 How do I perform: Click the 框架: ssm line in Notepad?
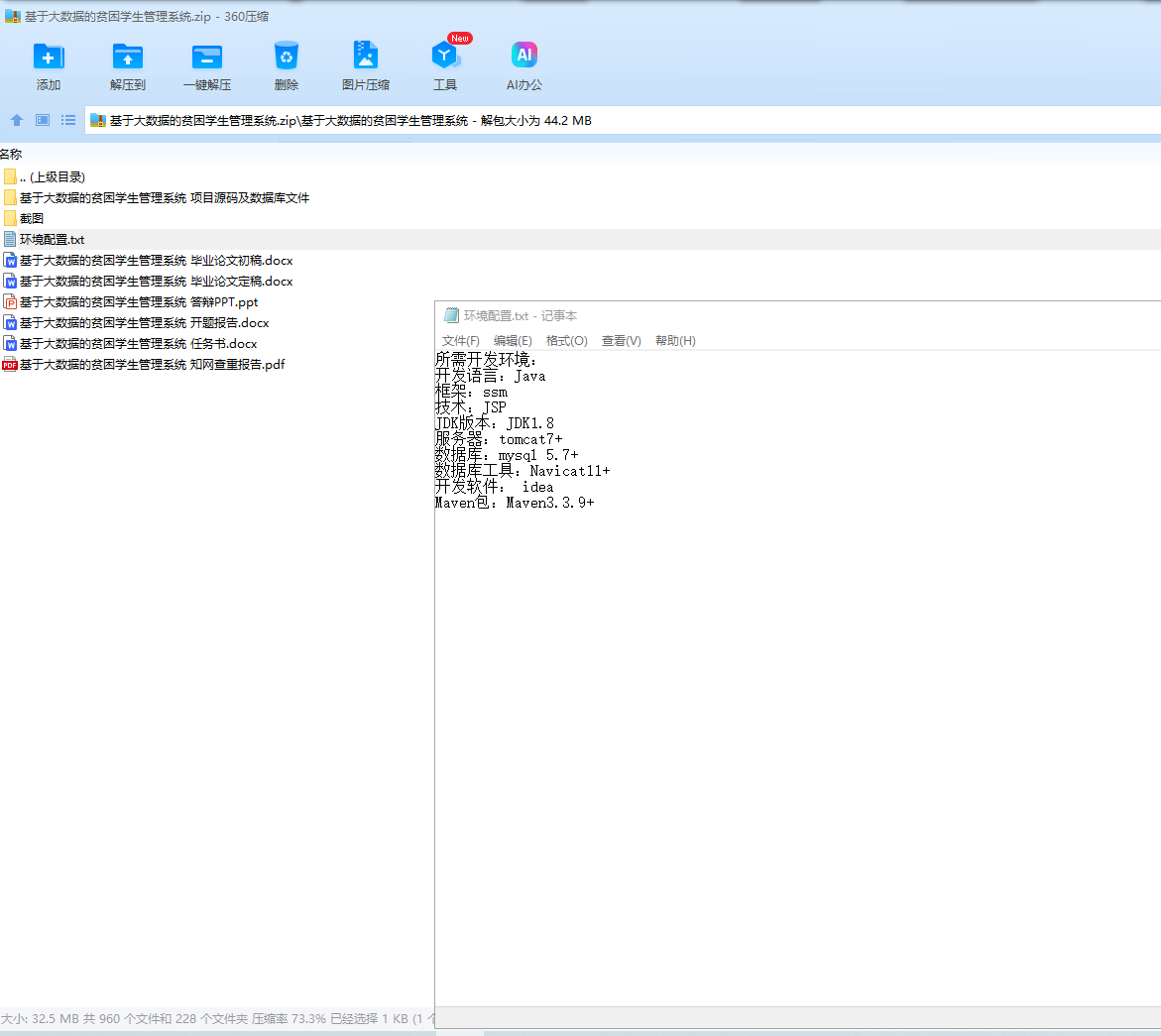(x=472, y=392)
